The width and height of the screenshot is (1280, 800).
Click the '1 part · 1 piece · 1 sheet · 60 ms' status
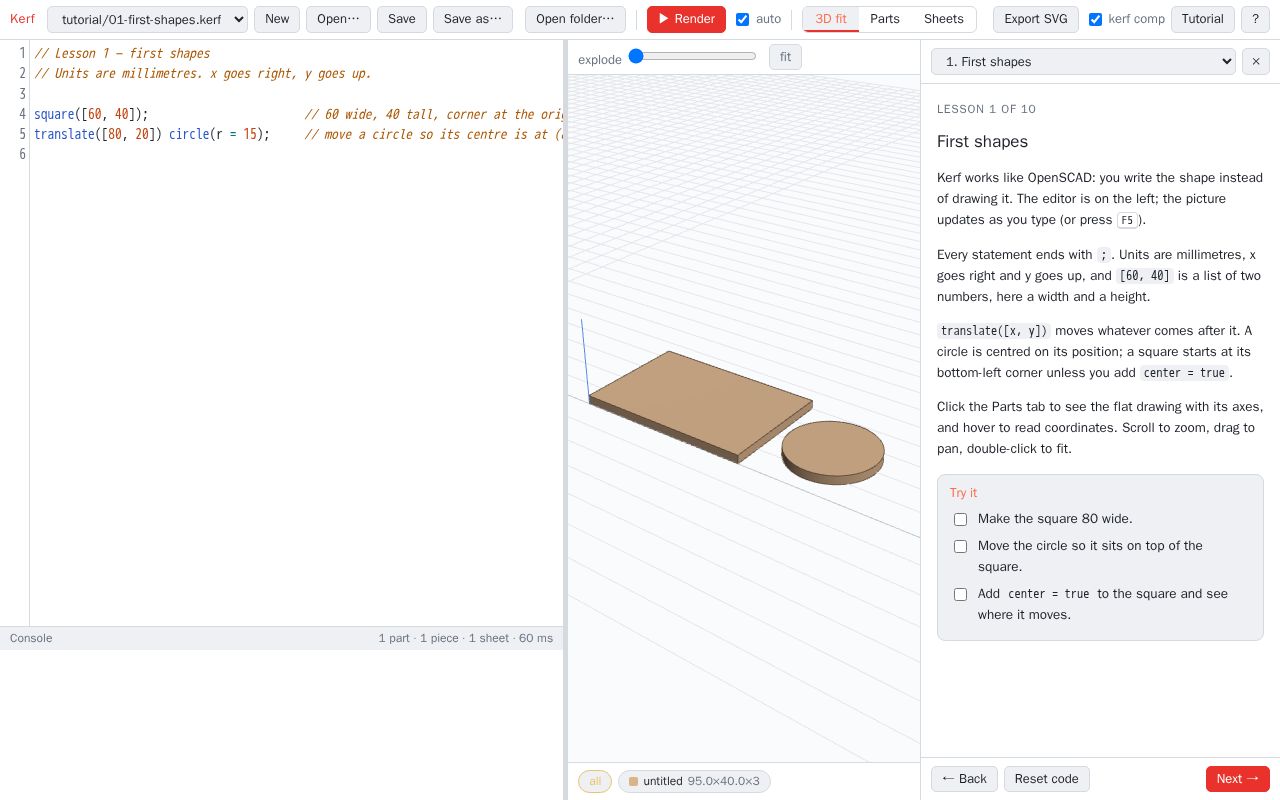(465, 638)
